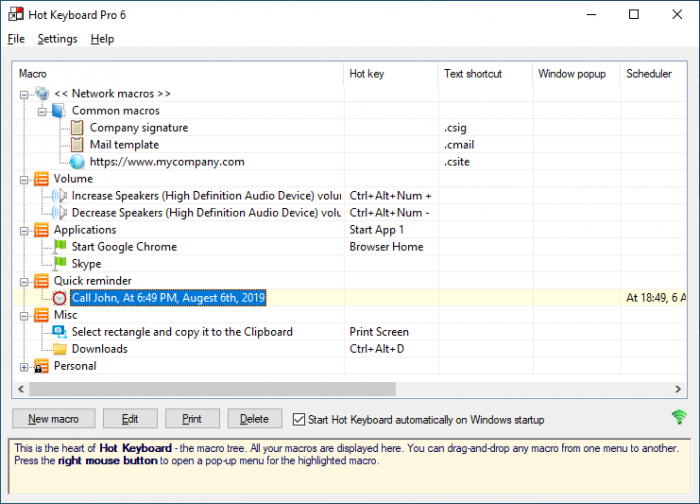Viewport: 700px width, 504px height.
Task: Collapse the Network macros tree node
Action: 24,95
